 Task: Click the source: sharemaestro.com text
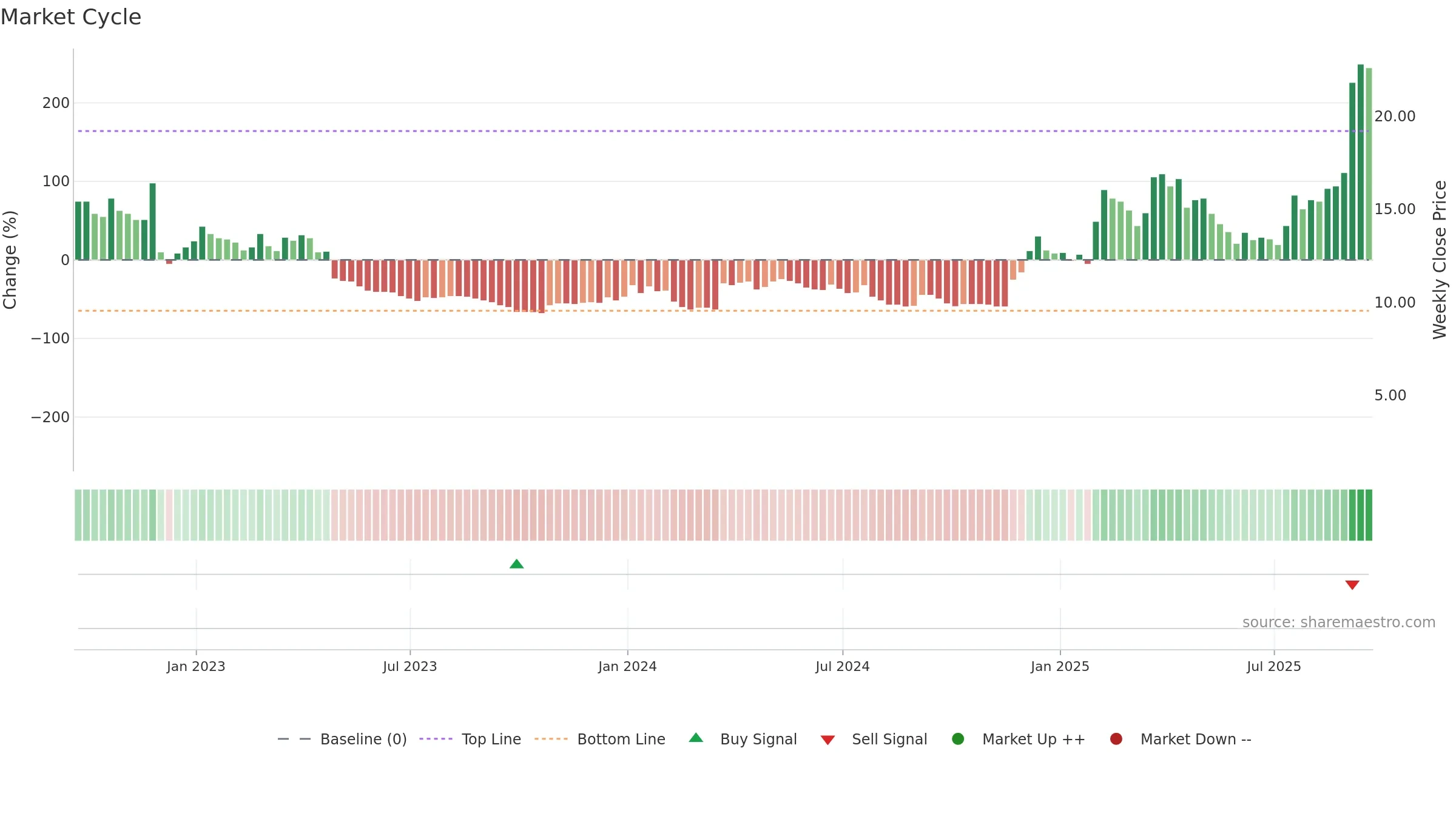[x=1339, y=622]
